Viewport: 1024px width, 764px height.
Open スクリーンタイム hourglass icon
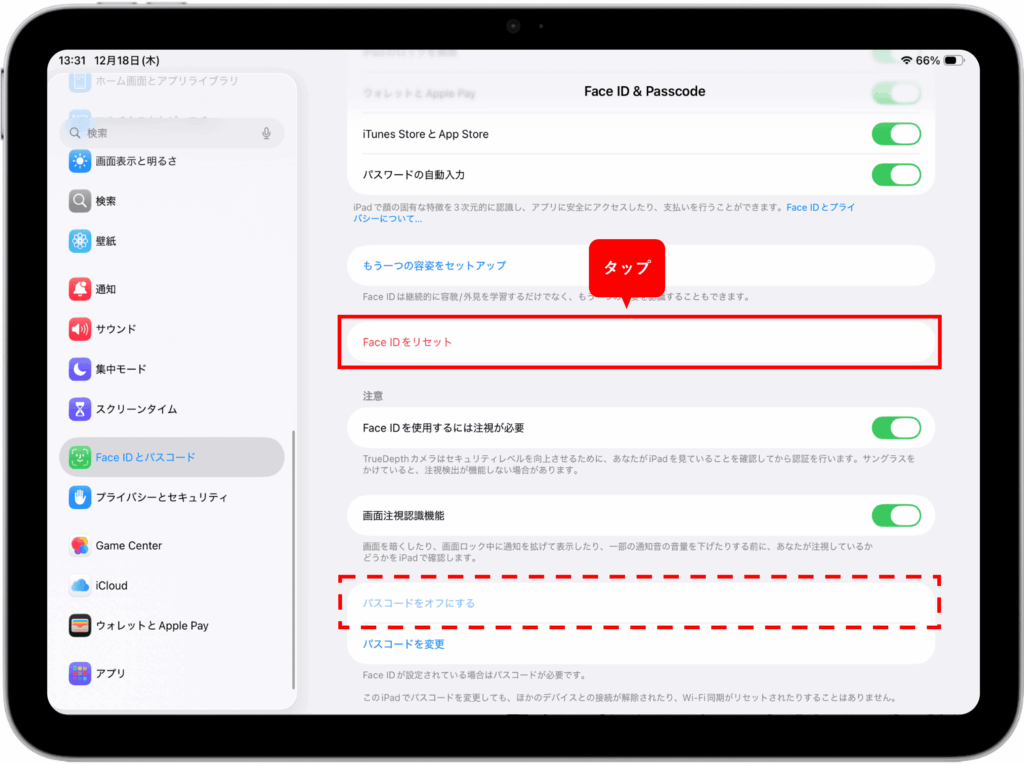click(80, 409)
